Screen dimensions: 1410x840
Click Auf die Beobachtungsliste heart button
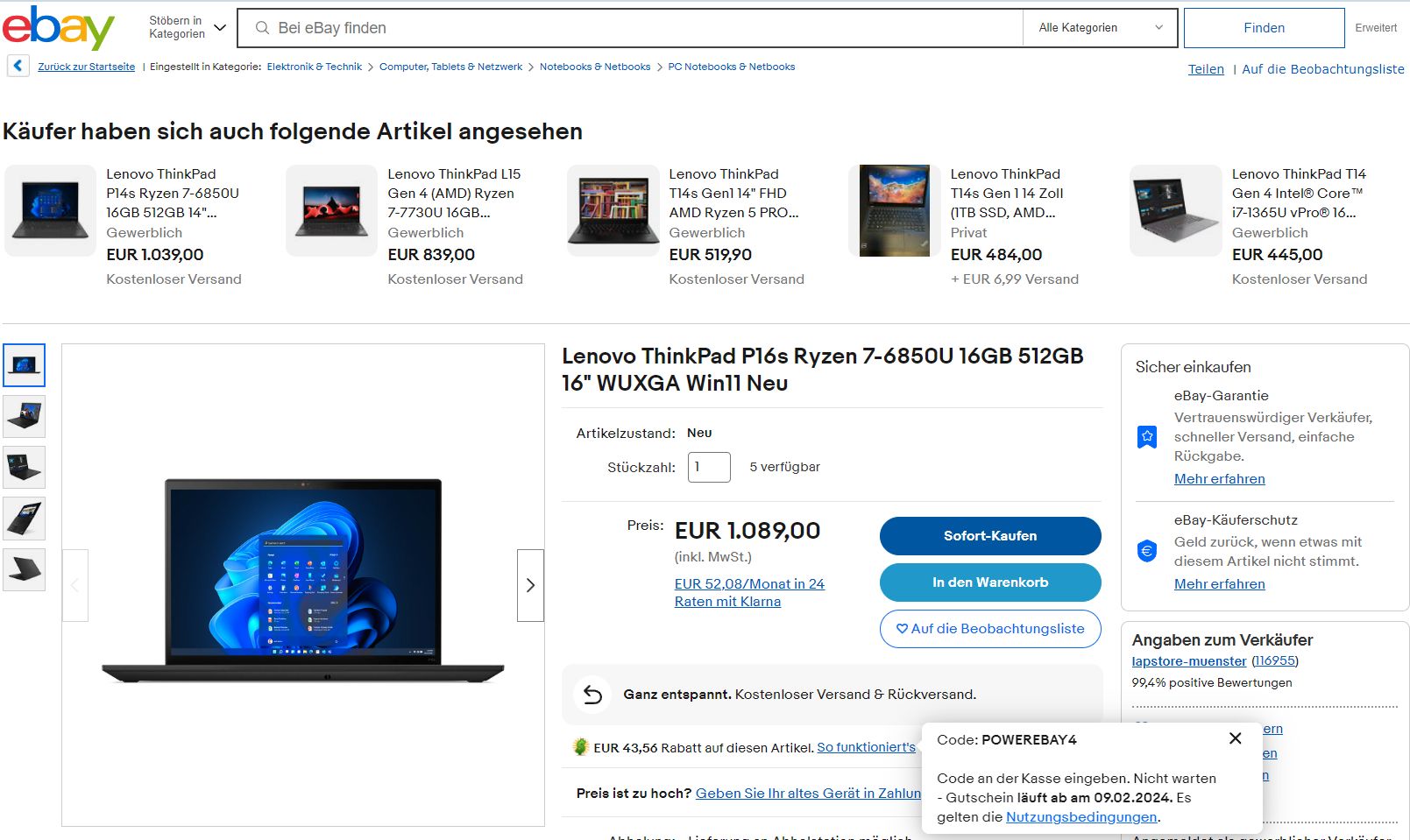click(990, 629)
